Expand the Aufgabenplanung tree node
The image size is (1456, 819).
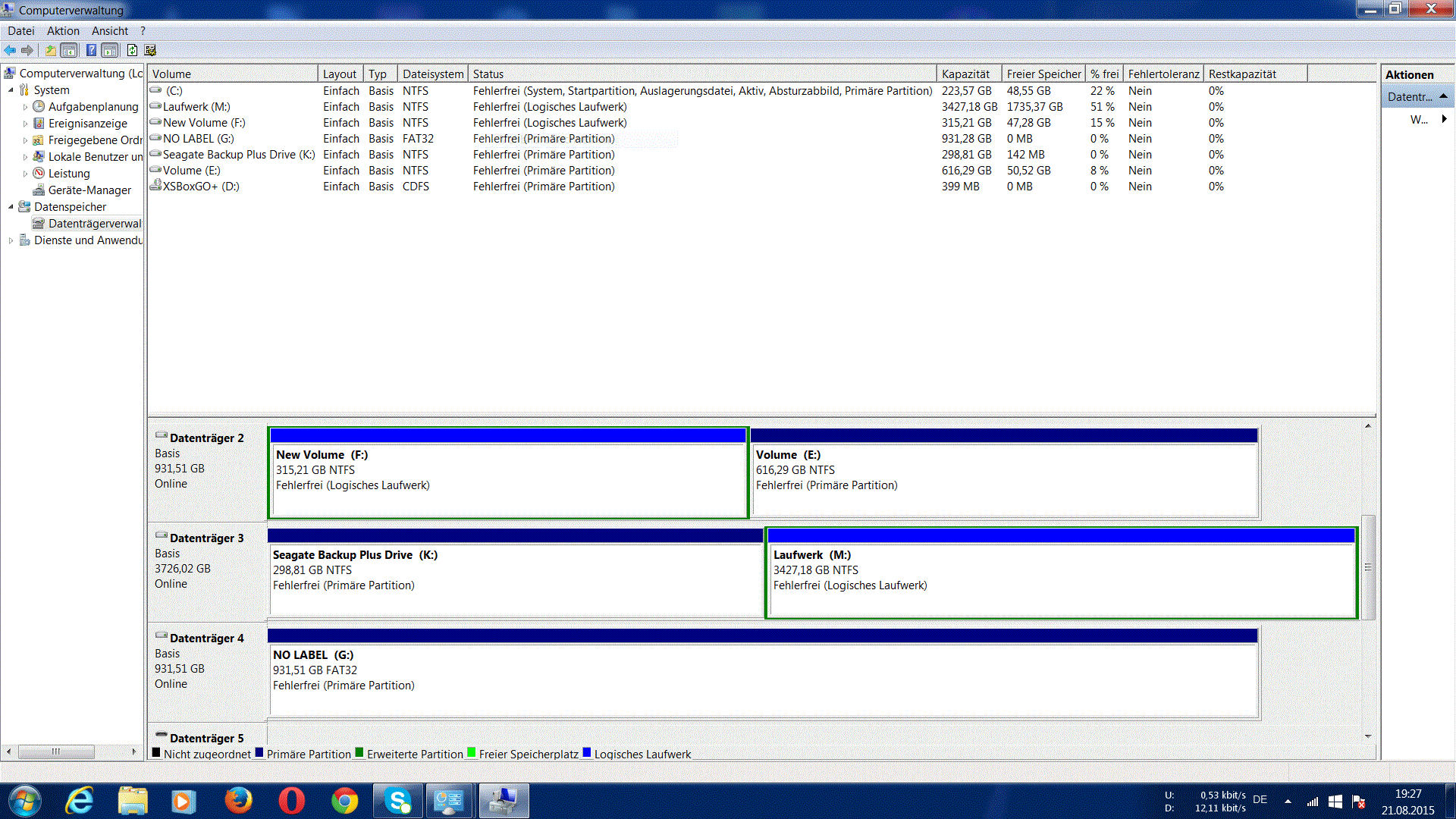[25, 107]
